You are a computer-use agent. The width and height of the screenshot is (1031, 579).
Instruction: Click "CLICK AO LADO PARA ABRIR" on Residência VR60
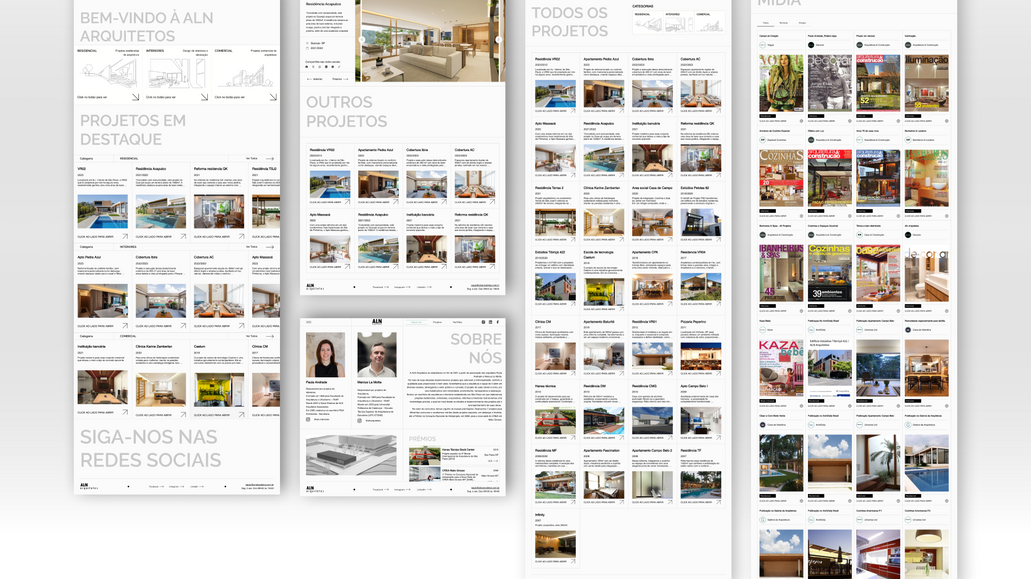[x=95, y=237]
